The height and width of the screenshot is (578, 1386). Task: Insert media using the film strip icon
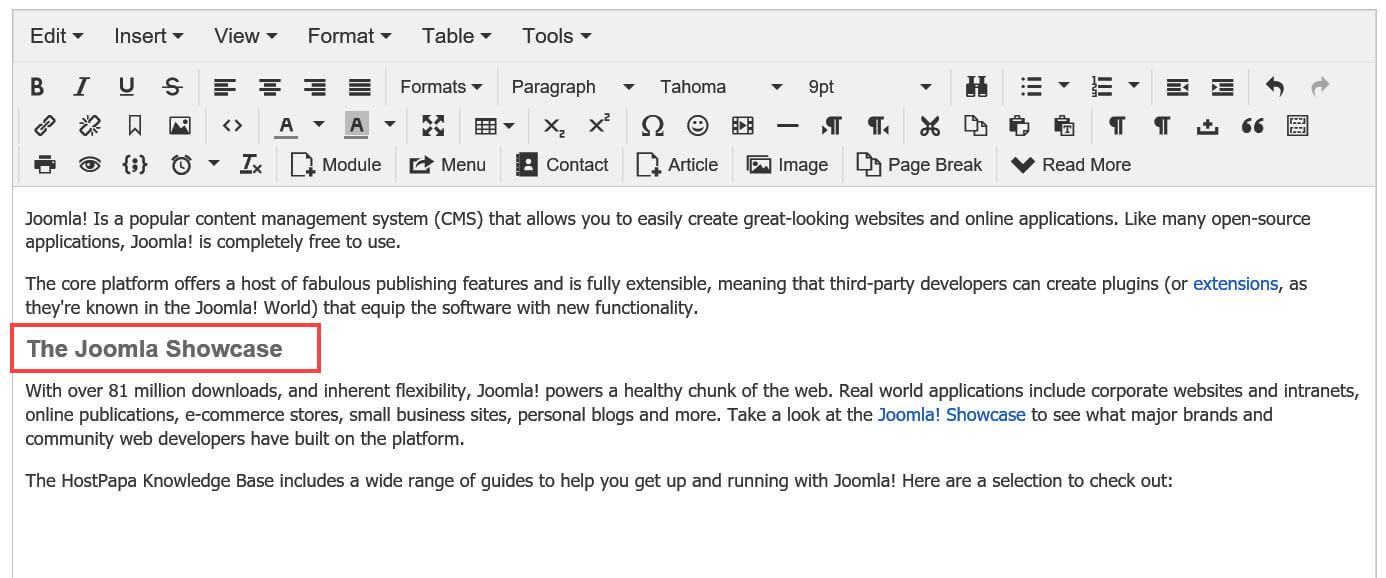742,126
